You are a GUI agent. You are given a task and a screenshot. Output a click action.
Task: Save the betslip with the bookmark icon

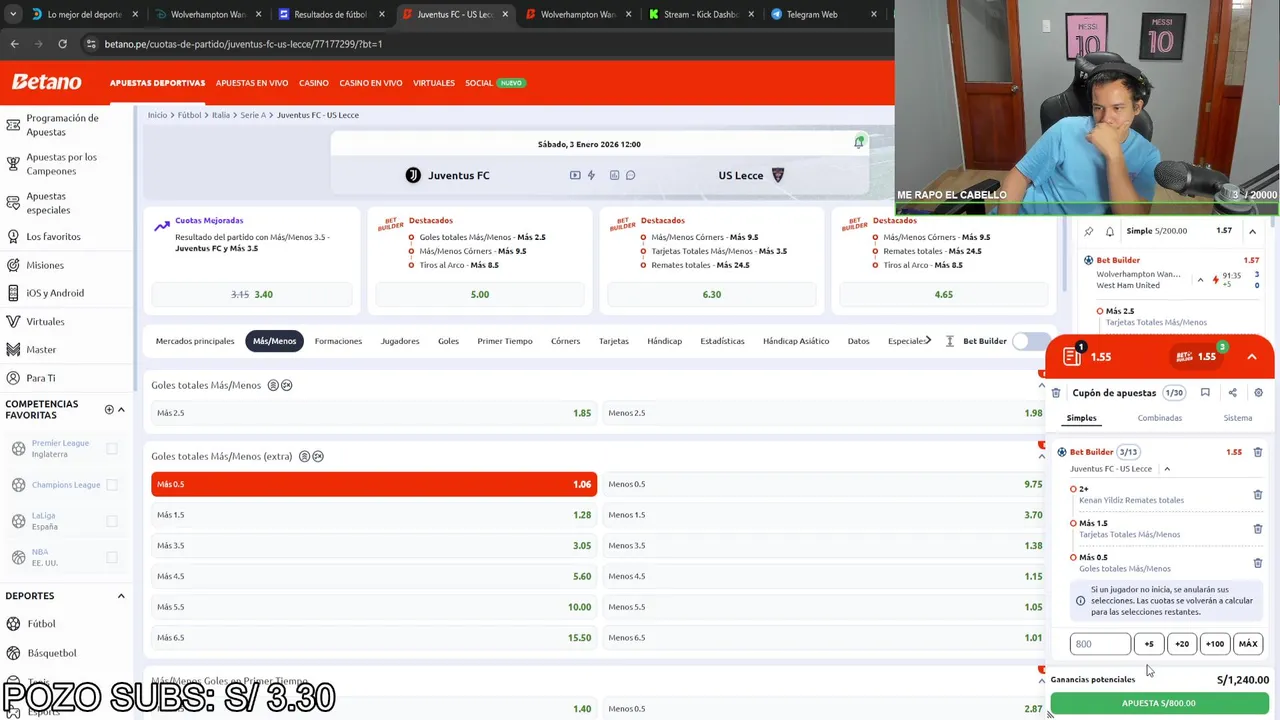click(x=1205, y=393)
